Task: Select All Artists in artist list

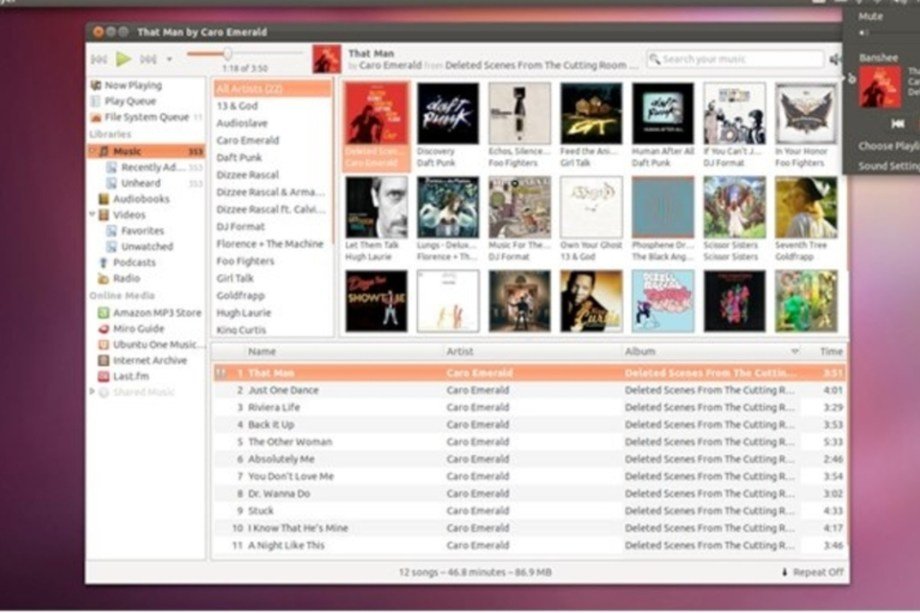Action: pos(272,89)
